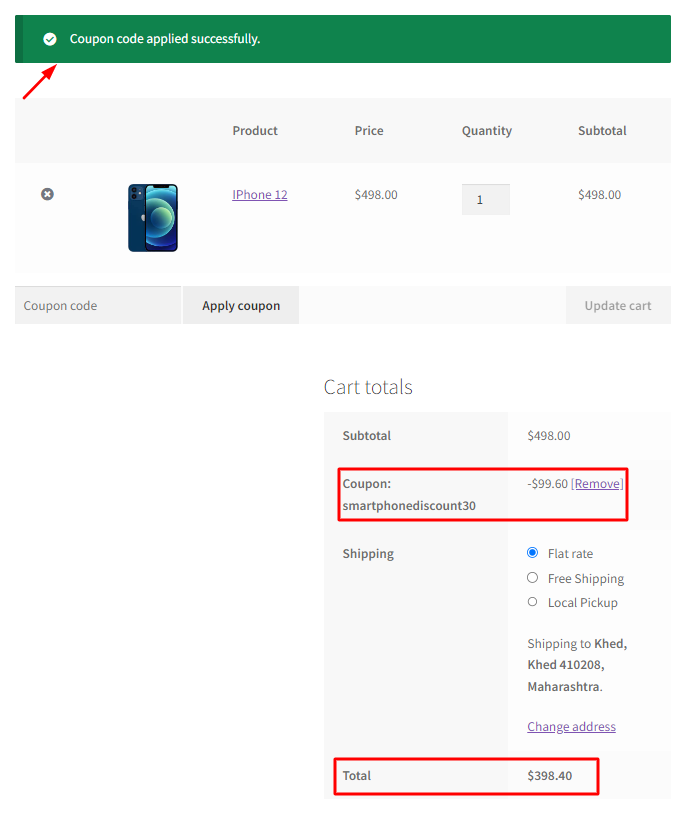Click the Total amount $398.40
Image resolution: width=687 pixels, height=815 pixels.
coord(549,775)
